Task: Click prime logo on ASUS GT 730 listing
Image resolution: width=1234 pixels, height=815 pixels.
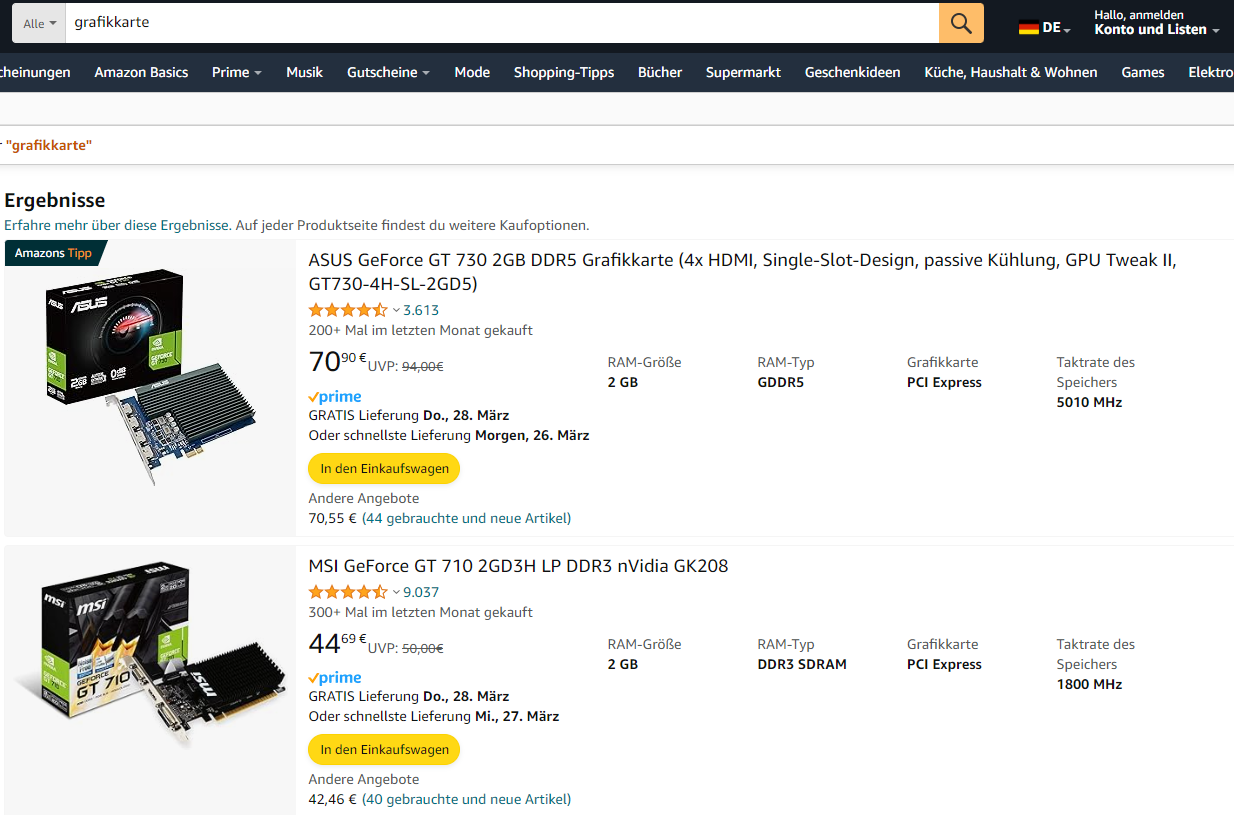Action: point(335,397)
